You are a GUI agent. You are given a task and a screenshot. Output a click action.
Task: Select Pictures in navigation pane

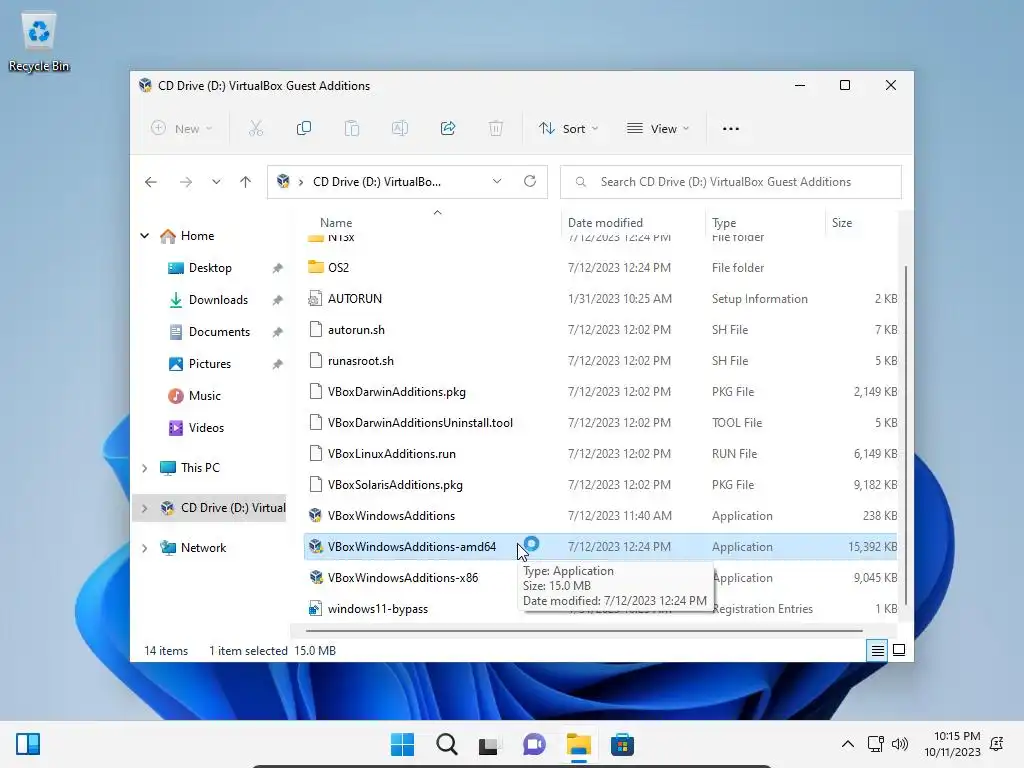(210, 364)
